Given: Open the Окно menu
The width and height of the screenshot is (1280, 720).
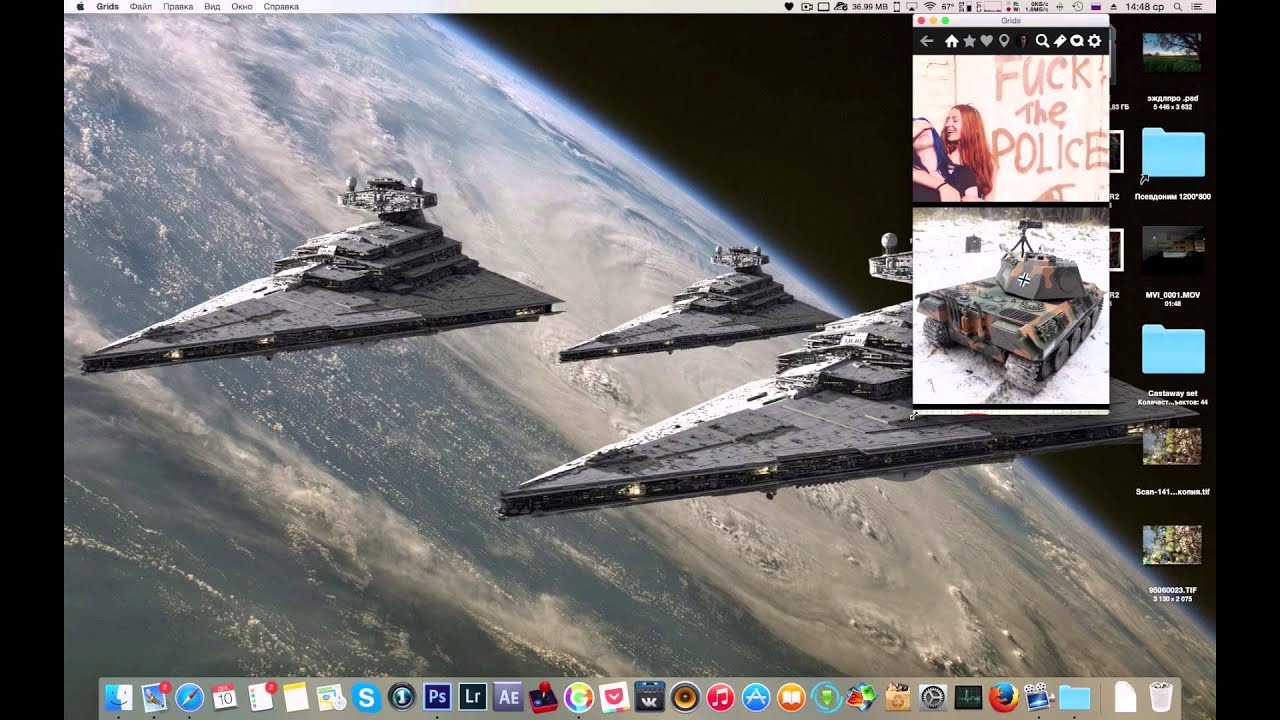Looking at the screenshot, I should tap(242, 6).
